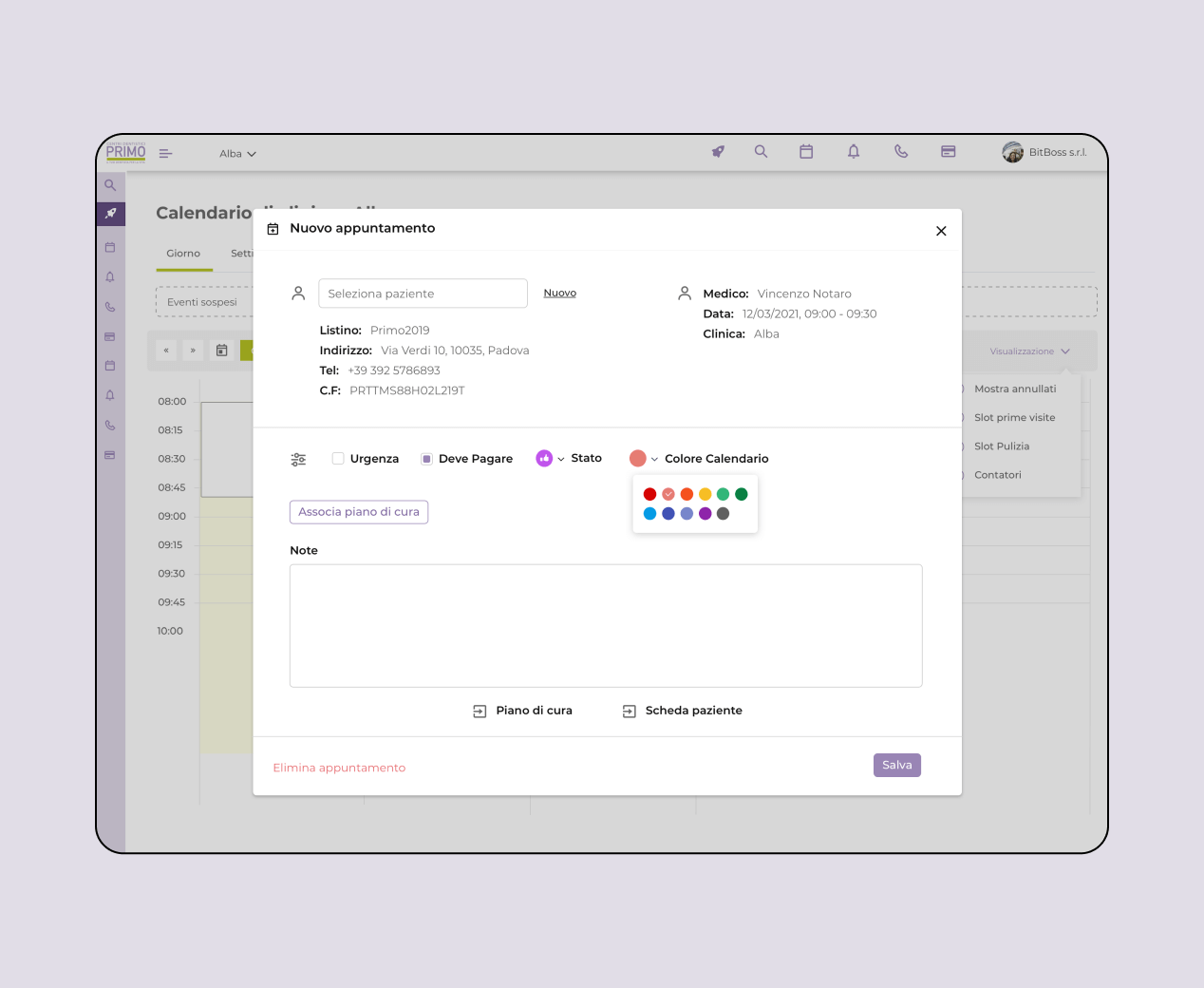The width and height of the screenshot is (1204, 988).
Task: Pick the green calendar color swatch
Action: pyautogui.click(x=723, y=494)
